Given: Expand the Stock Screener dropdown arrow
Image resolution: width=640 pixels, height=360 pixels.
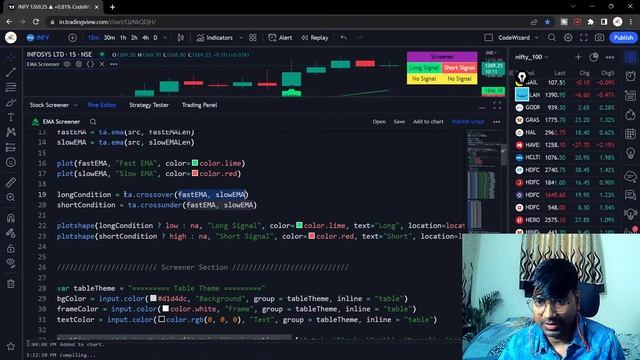Looking at the screenshot, I should (x=76, y=105).
